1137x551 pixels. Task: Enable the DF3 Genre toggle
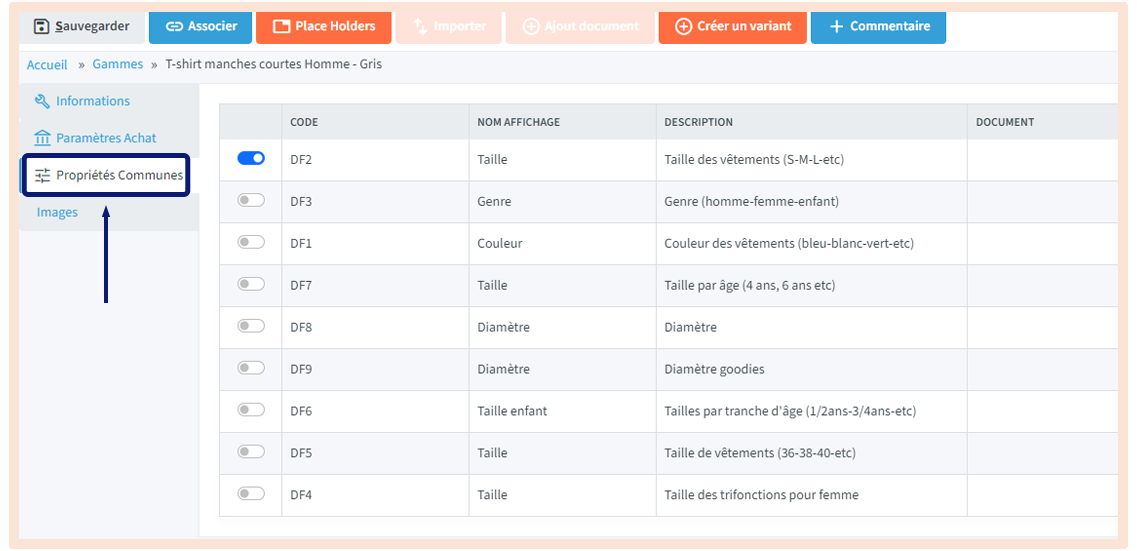(251, 201)
